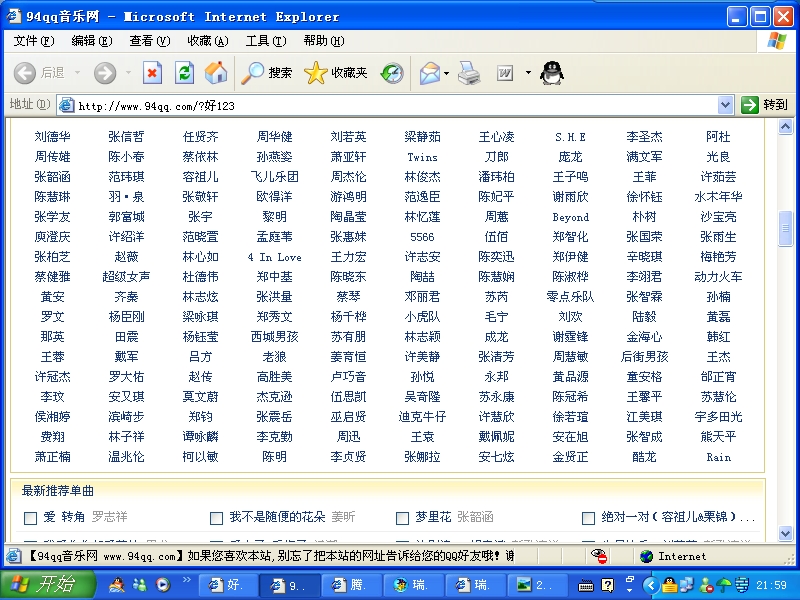Open the Search (搜索) toolbar button

click(267, 73)
